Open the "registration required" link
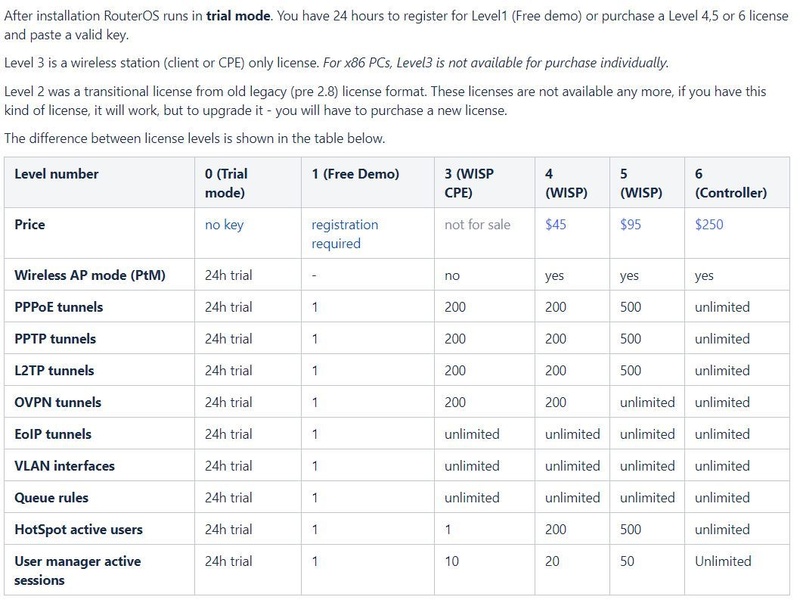800x603 pixels. click(344, 234)
